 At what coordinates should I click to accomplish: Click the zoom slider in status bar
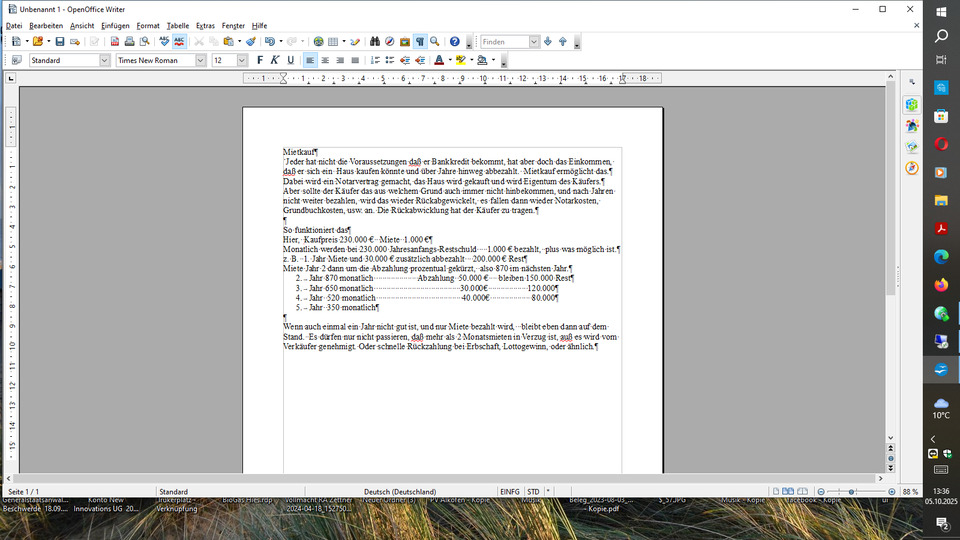coord(852,492)
